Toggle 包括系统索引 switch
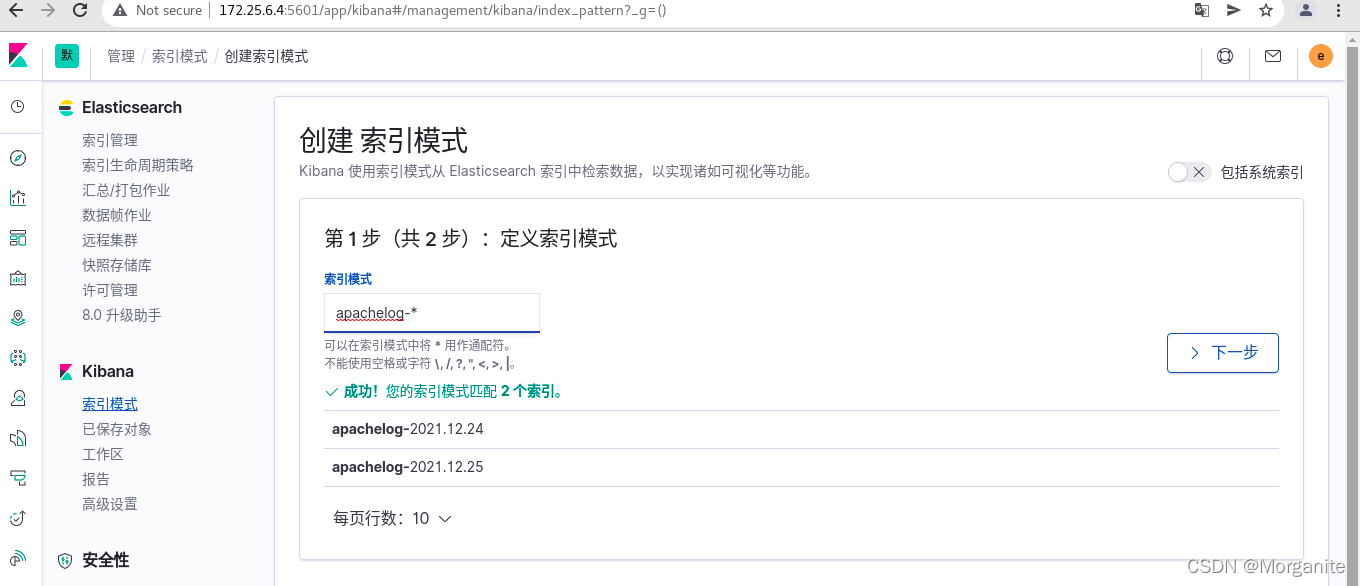1360x586 pixels. tap(1189, 172)
